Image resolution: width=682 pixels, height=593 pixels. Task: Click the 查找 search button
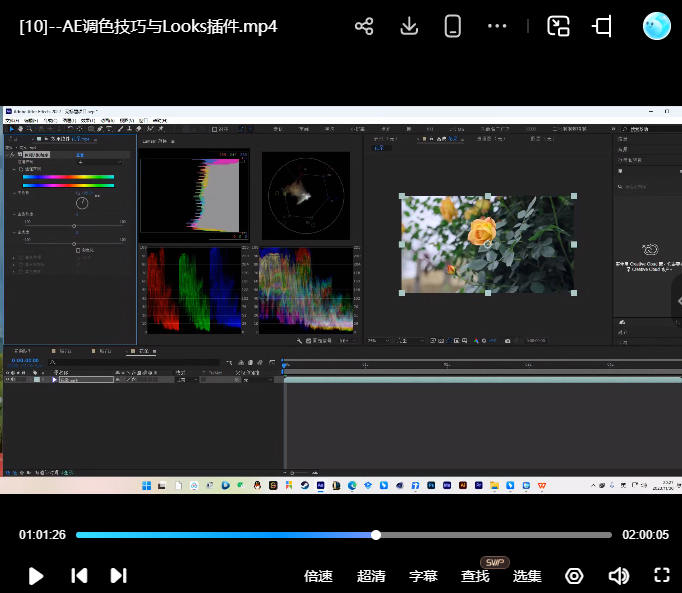coord(475,576)
